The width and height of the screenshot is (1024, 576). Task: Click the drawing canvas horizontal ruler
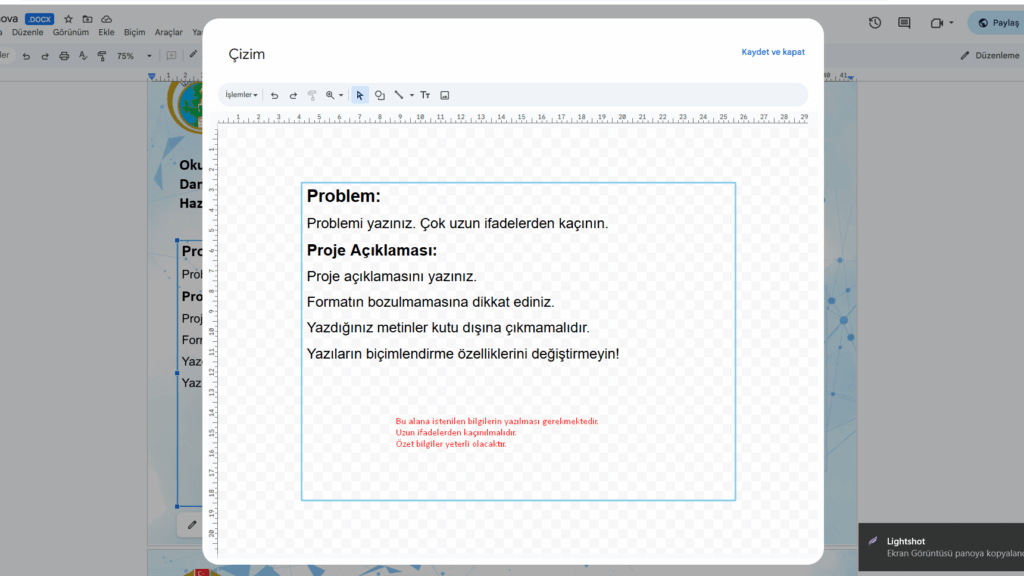[513, 118]
